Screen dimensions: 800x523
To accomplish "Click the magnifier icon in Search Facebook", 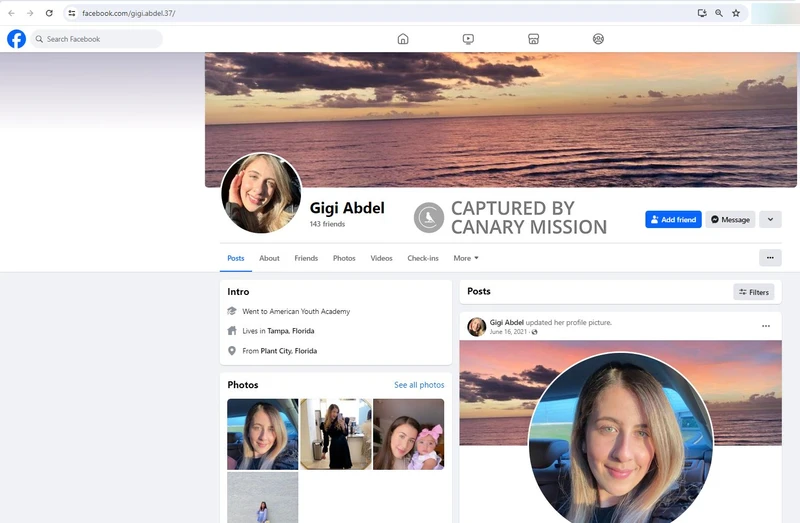I will coord(39,39).
